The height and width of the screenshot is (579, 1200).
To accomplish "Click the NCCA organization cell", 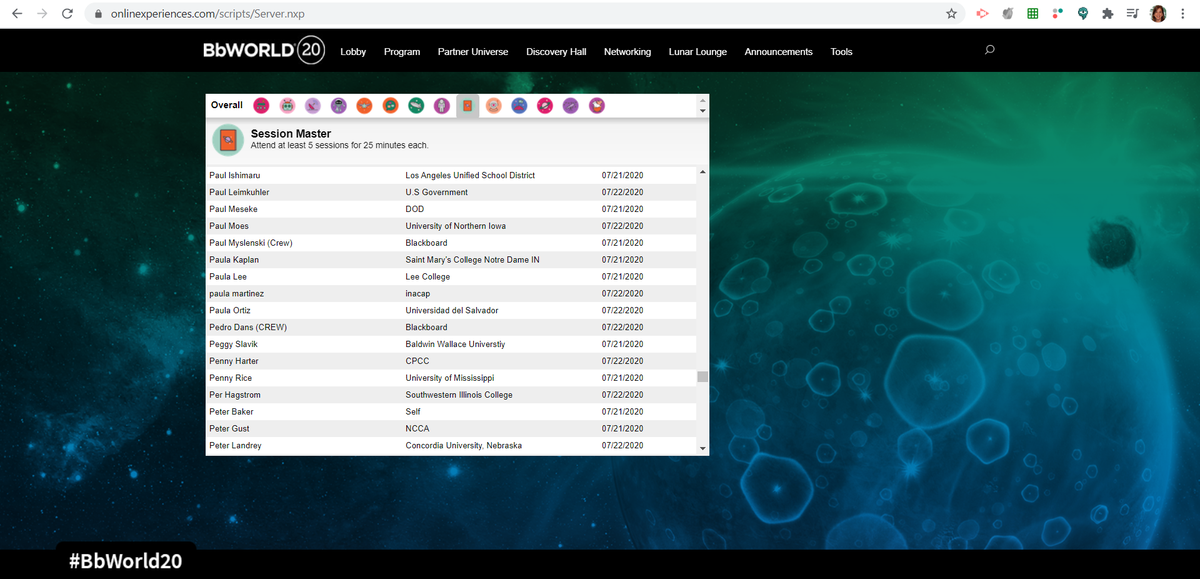I will tap(417, 429).
